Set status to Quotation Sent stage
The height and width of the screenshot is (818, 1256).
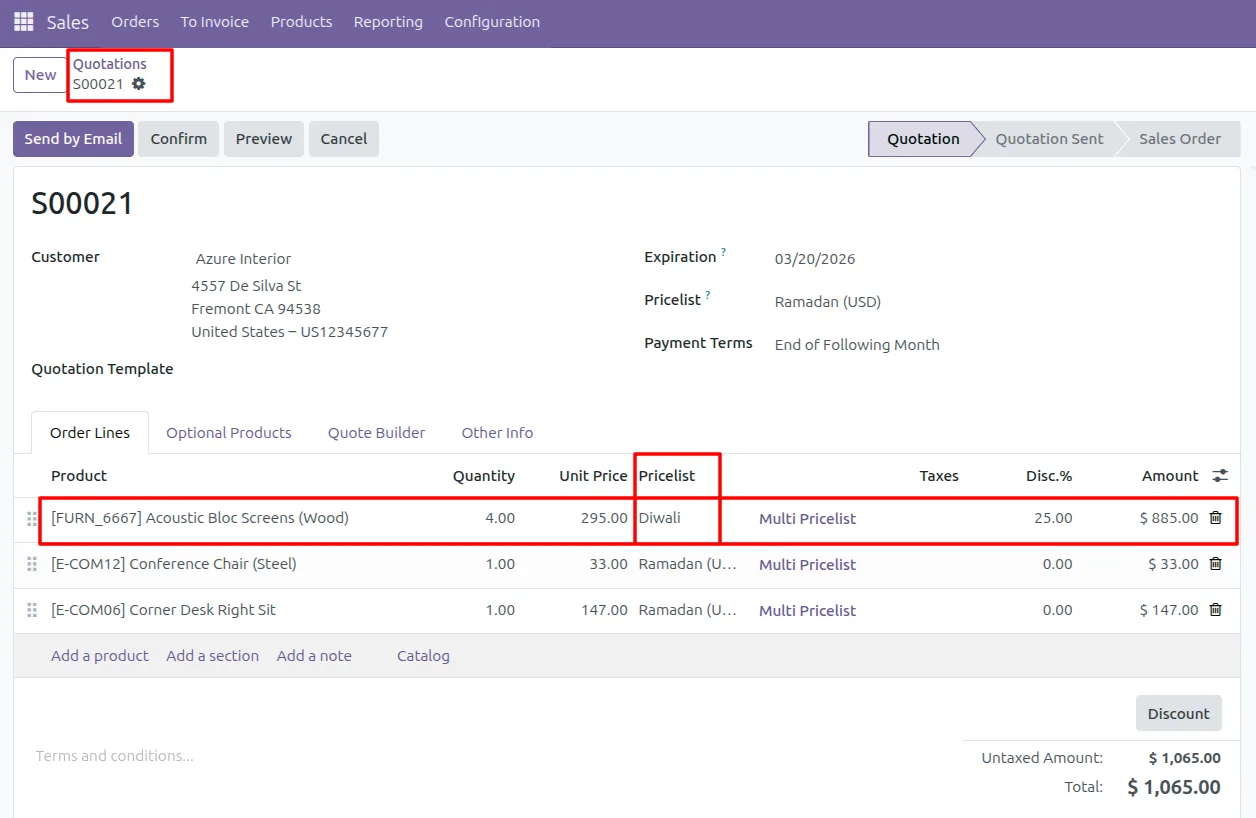[x=1049, y=139]
